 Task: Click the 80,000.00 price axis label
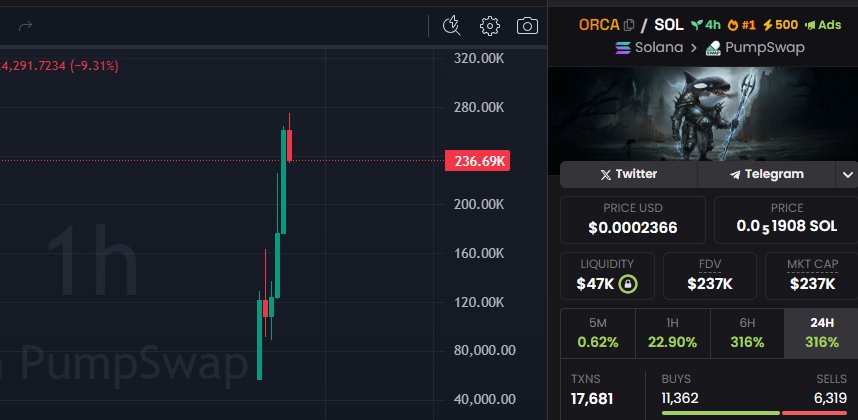484,351
